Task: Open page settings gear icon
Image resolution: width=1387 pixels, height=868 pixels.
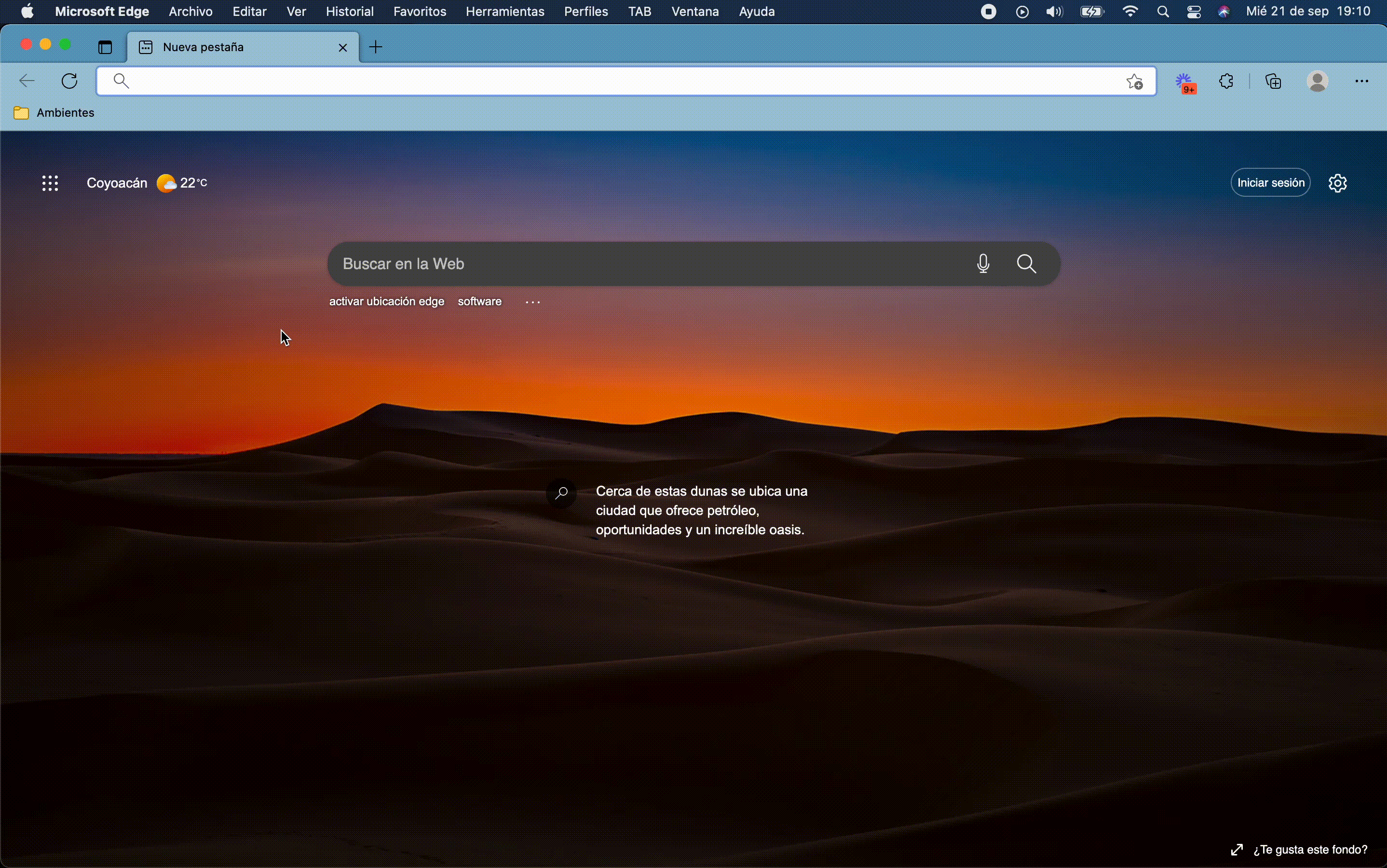Action: point(1339,184)
